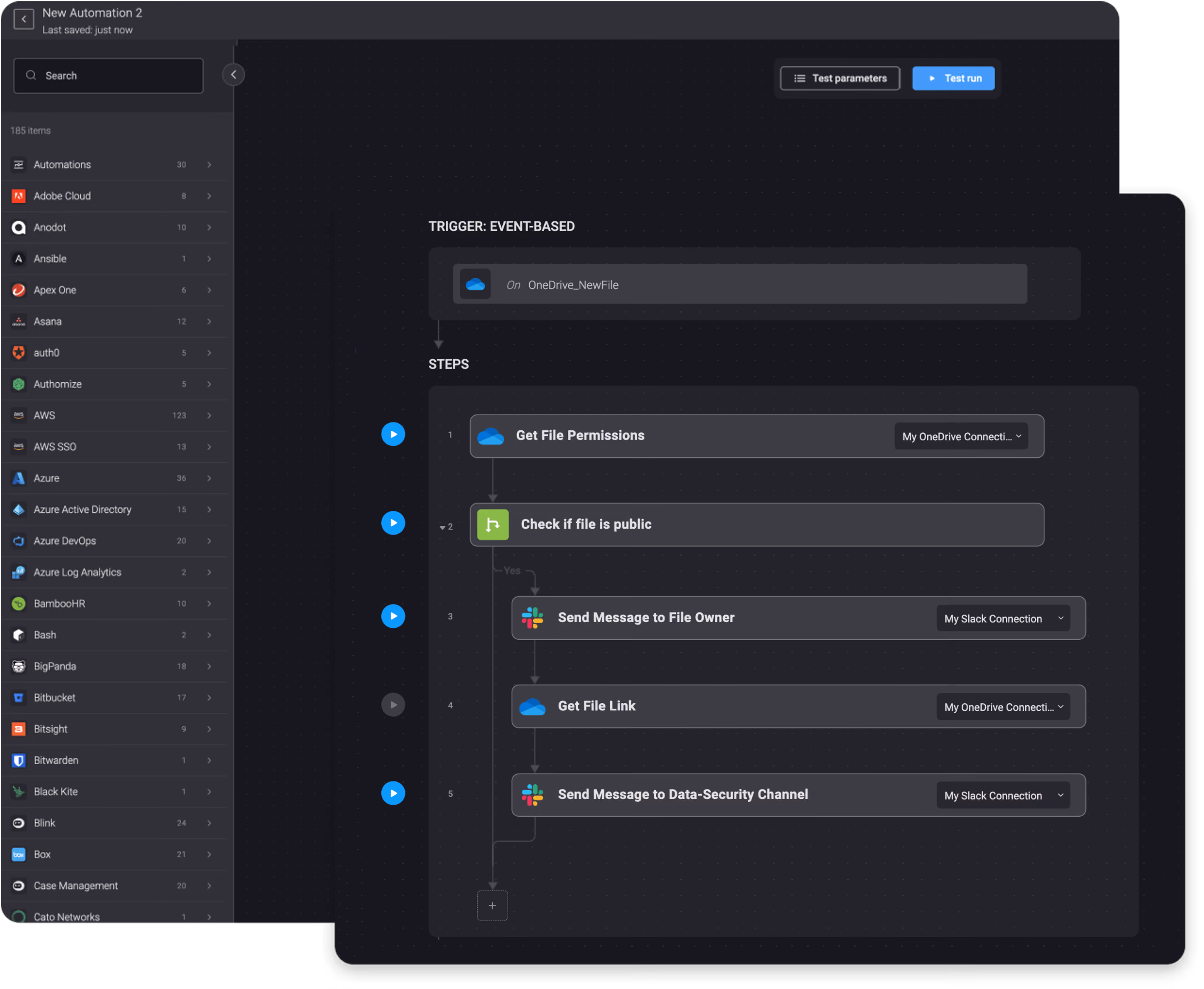This screenshot has width=1204, height=989.
Task: Run step 3 Send Message to File Owner
Action: tap(394, 616)
